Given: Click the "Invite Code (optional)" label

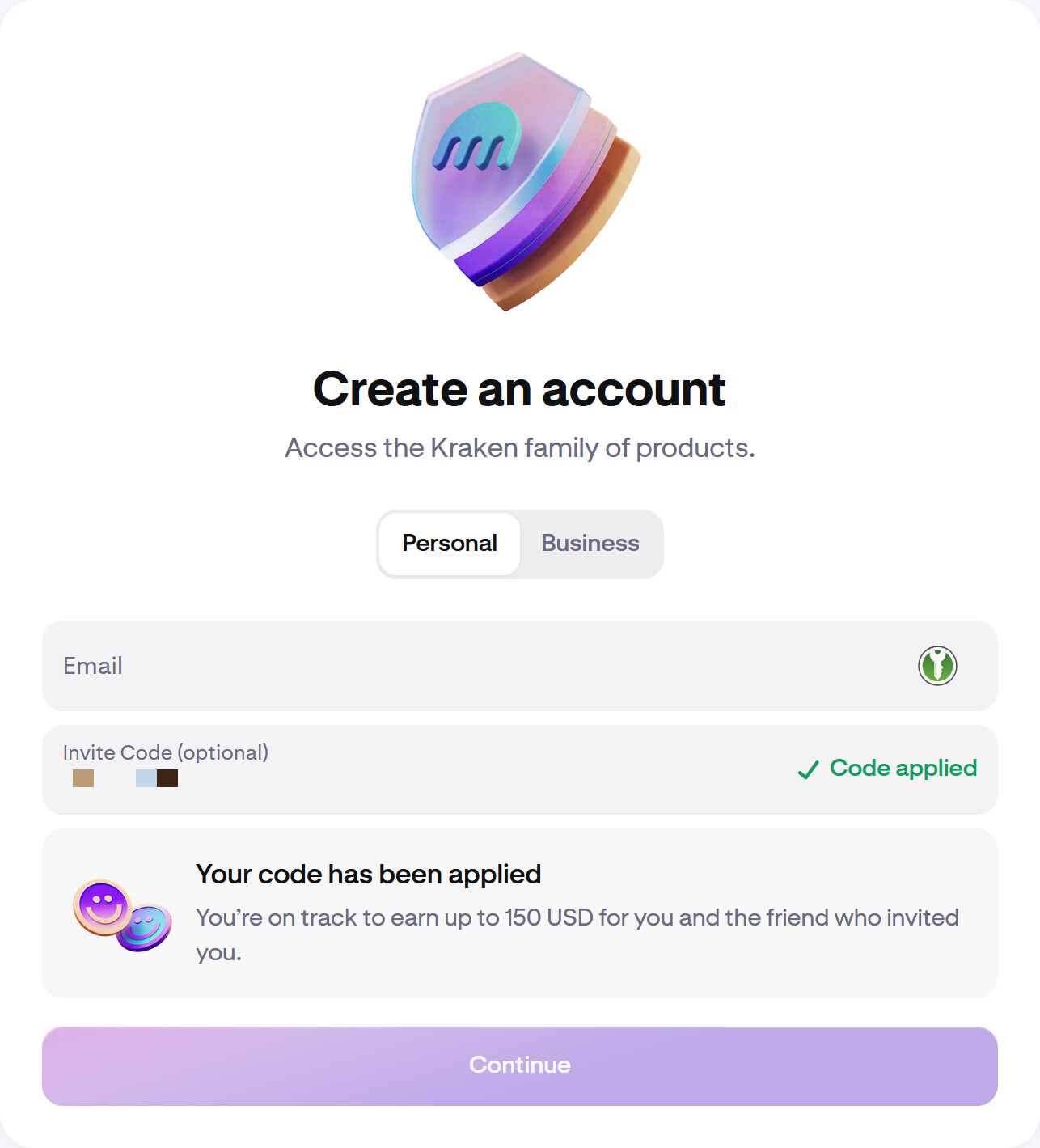Looking at the screenshot, I should 166,752.
